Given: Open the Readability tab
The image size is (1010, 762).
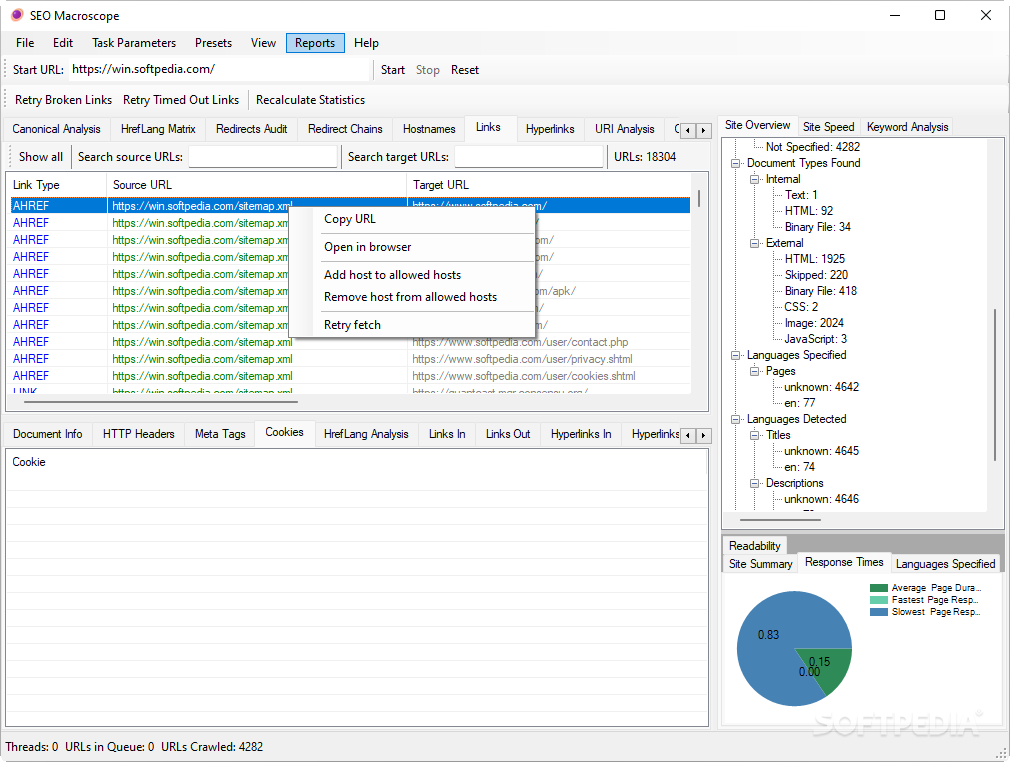Looking at the screenshot, I should pyautogui.click(x=754, y=546).
